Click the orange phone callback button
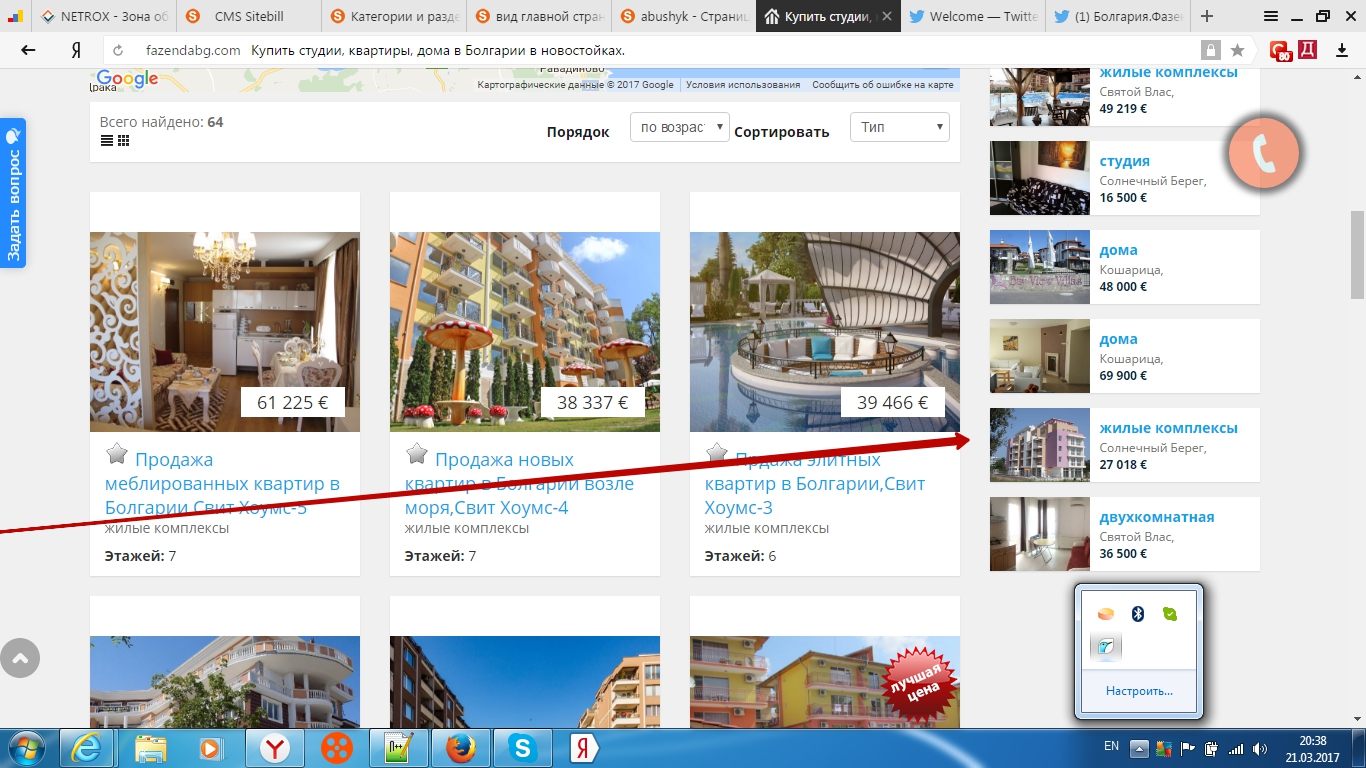 pyautogui.click(x=1264, y=153)
